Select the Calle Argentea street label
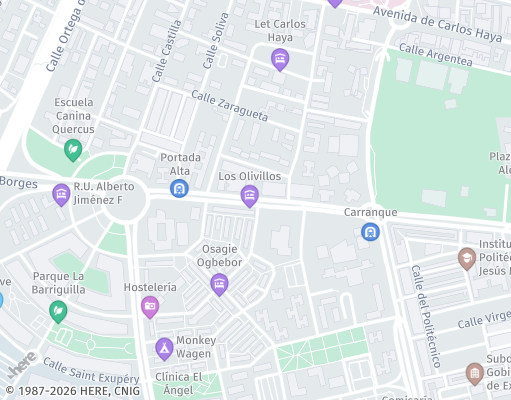The width and height of the screenshot is (511, 400). point(436,55)
